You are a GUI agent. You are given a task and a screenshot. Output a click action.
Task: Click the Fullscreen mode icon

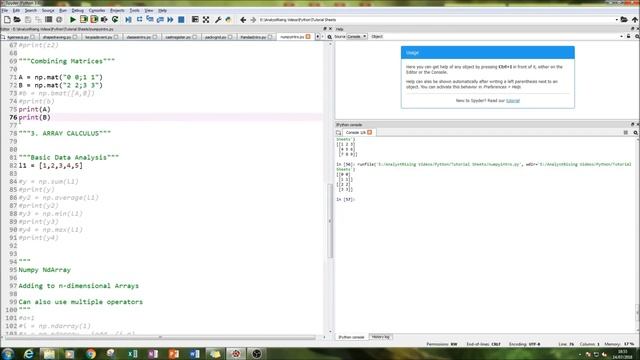[x=206, y=20]
